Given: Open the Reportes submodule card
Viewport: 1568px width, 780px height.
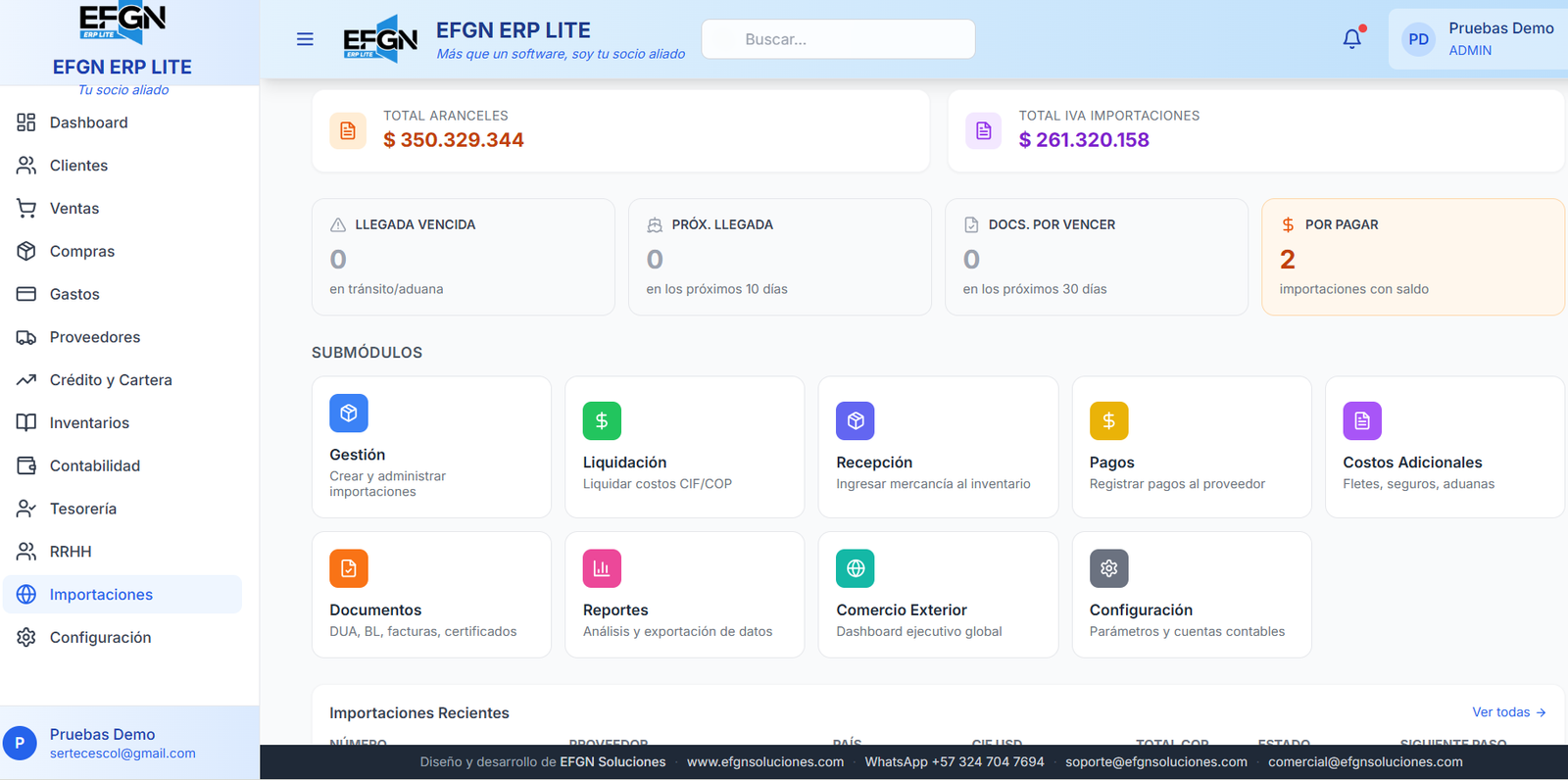Looking at the screenshot, I should [685, 595].
